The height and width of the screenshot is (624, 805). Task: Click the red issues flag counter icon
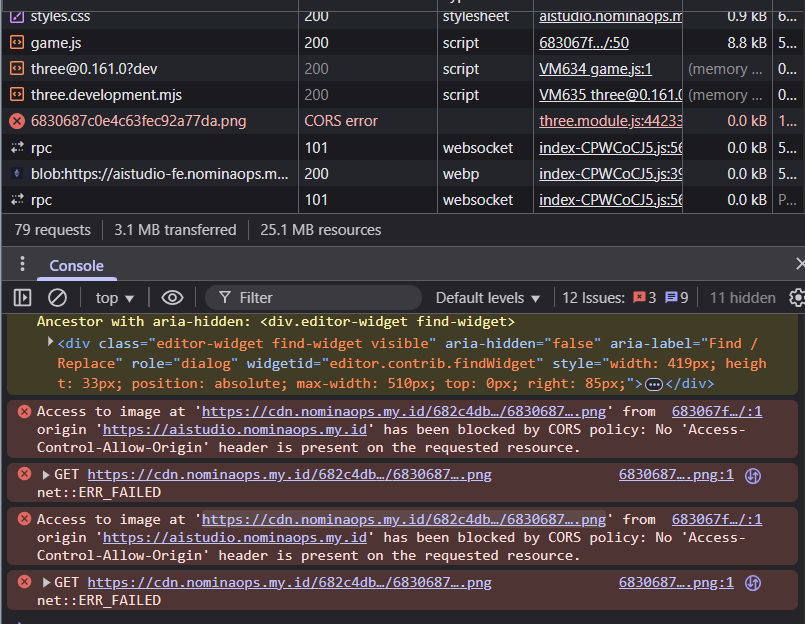641,297
